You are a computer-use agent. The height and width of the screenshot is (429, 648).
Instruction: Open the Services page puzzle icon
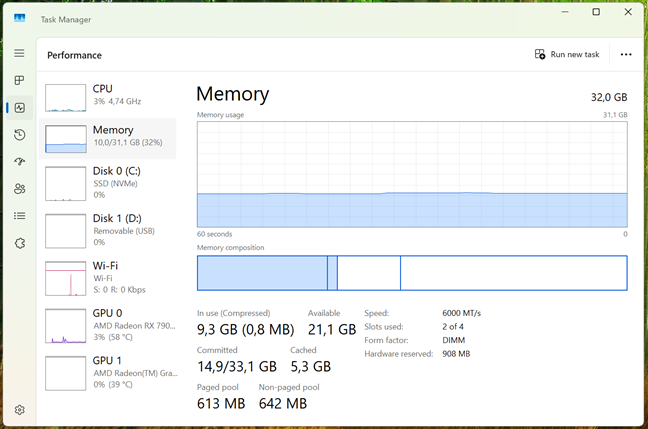pos(19,242)
